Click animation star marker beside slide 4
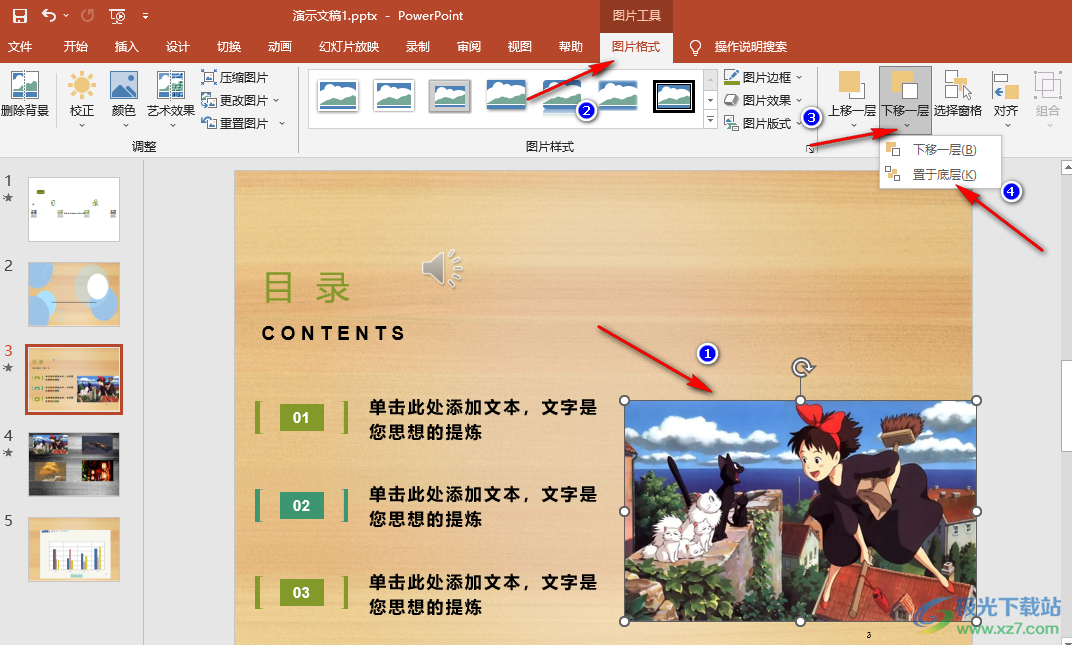The height and width of the screenshot is (645, 1072). tap(8, 452)
